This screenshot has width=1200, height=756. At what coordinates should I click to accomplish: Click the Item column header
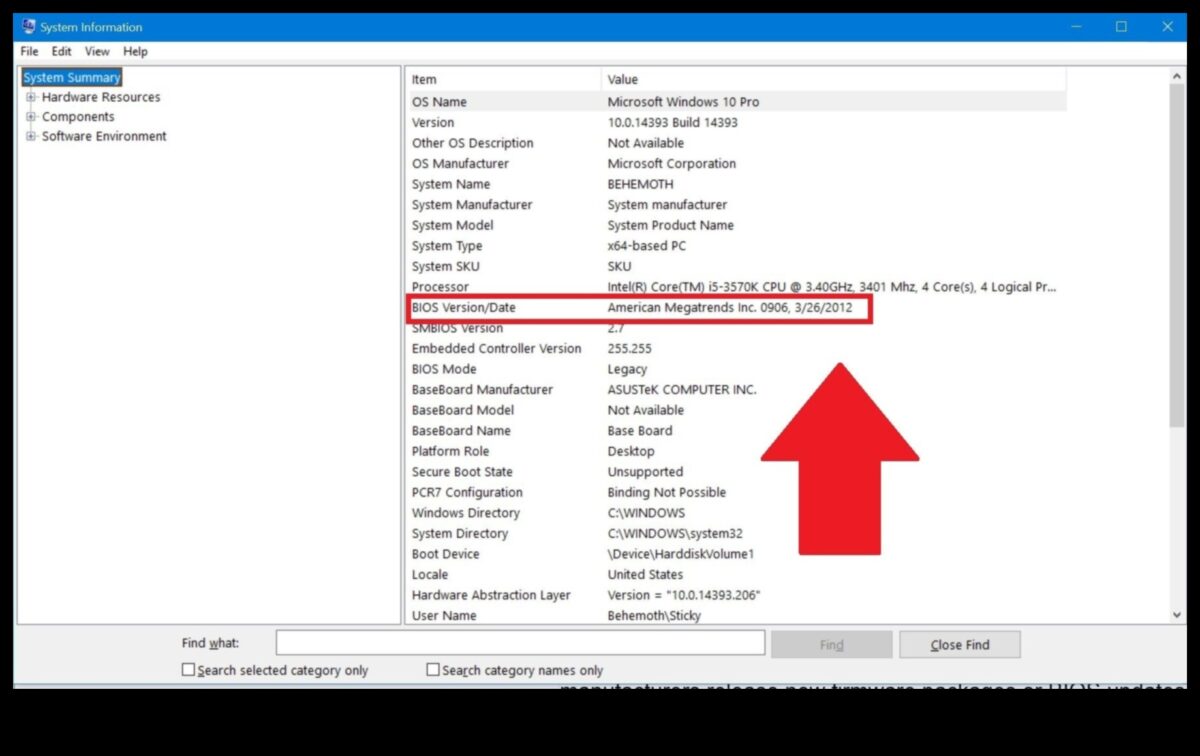point(500,79)
